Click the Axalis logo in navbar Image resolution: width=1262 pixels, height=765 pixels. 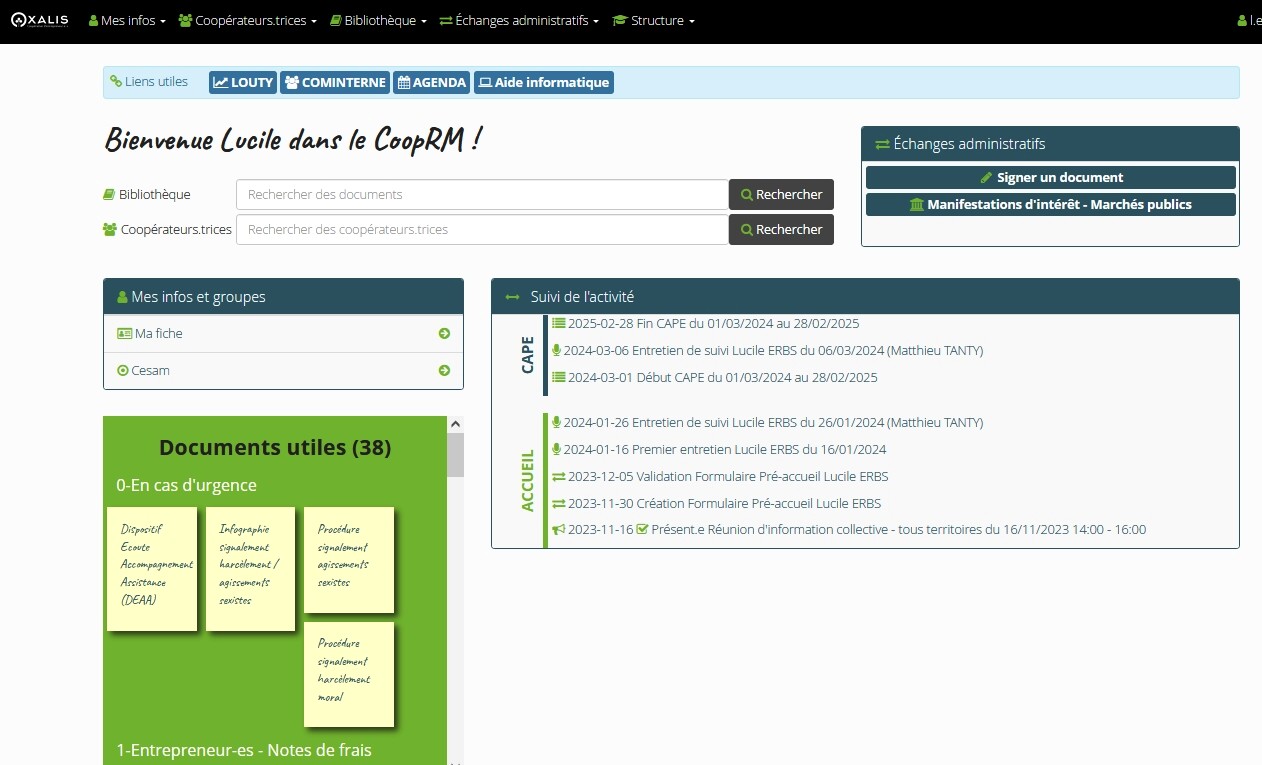click(40, 20)
